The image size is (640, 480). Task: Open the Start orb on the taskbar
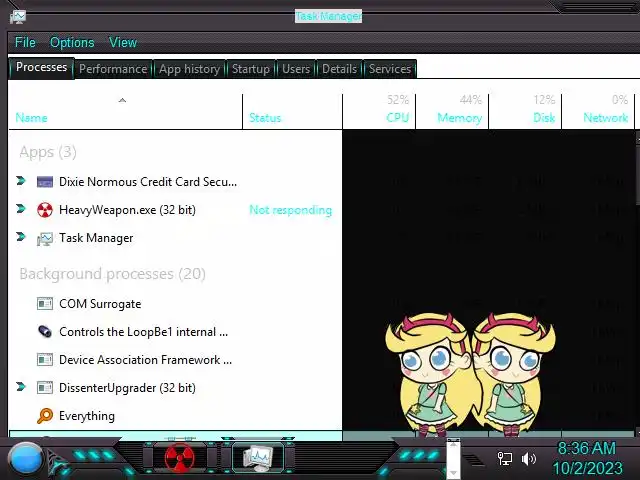pos(26,459)
